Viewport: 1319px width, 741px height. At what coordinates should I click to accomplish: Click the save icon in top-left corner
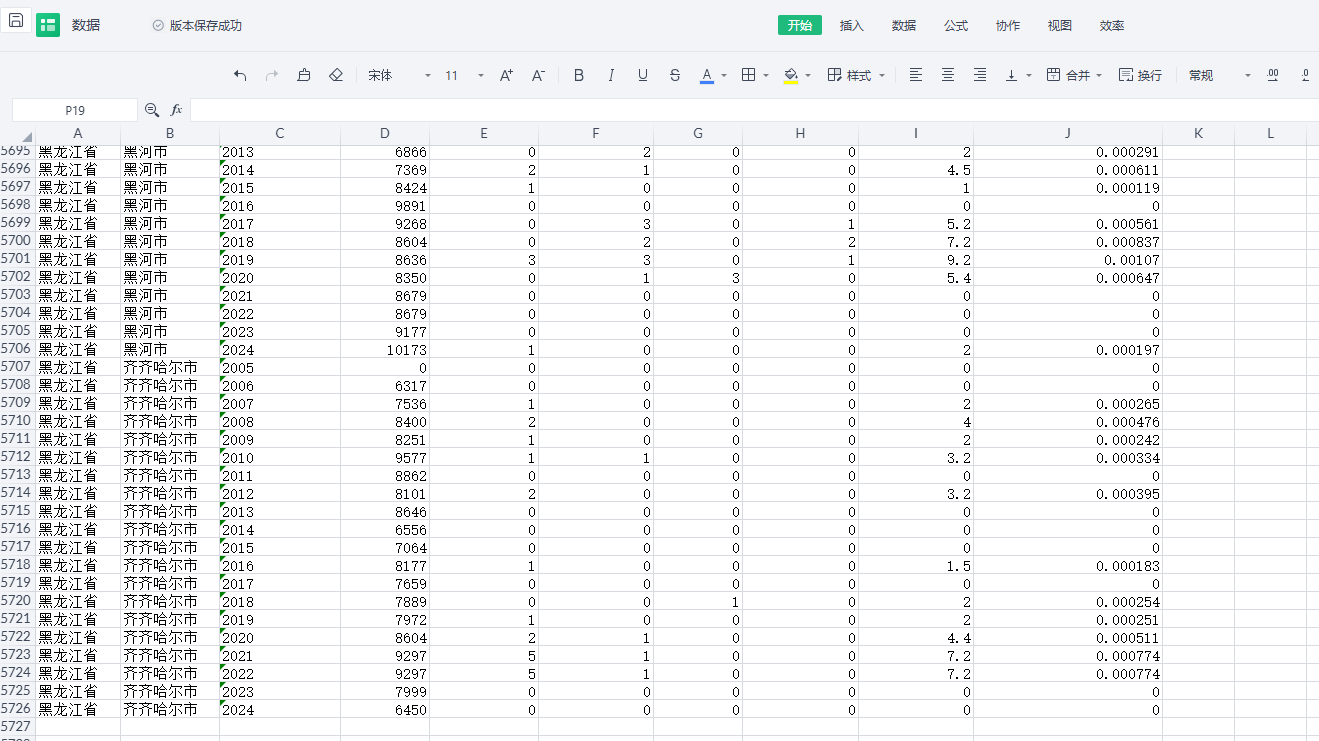tap(16, 20)
